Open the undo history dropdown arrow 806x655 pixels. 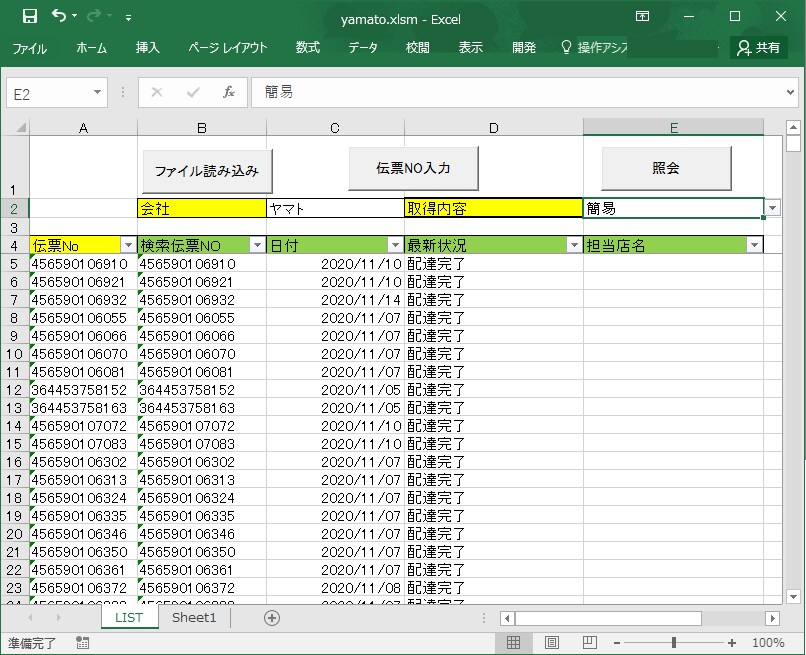point(75,16)
